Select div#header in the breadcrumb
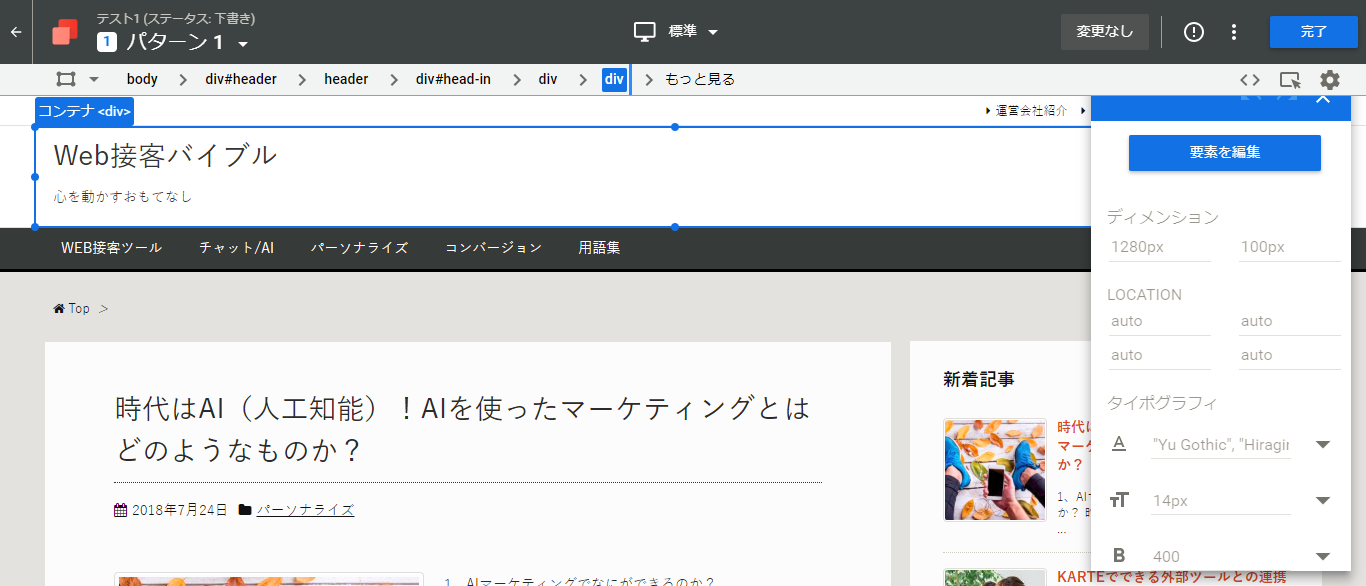This screenshot has height=586, width=1366. (x=241, y=79)
